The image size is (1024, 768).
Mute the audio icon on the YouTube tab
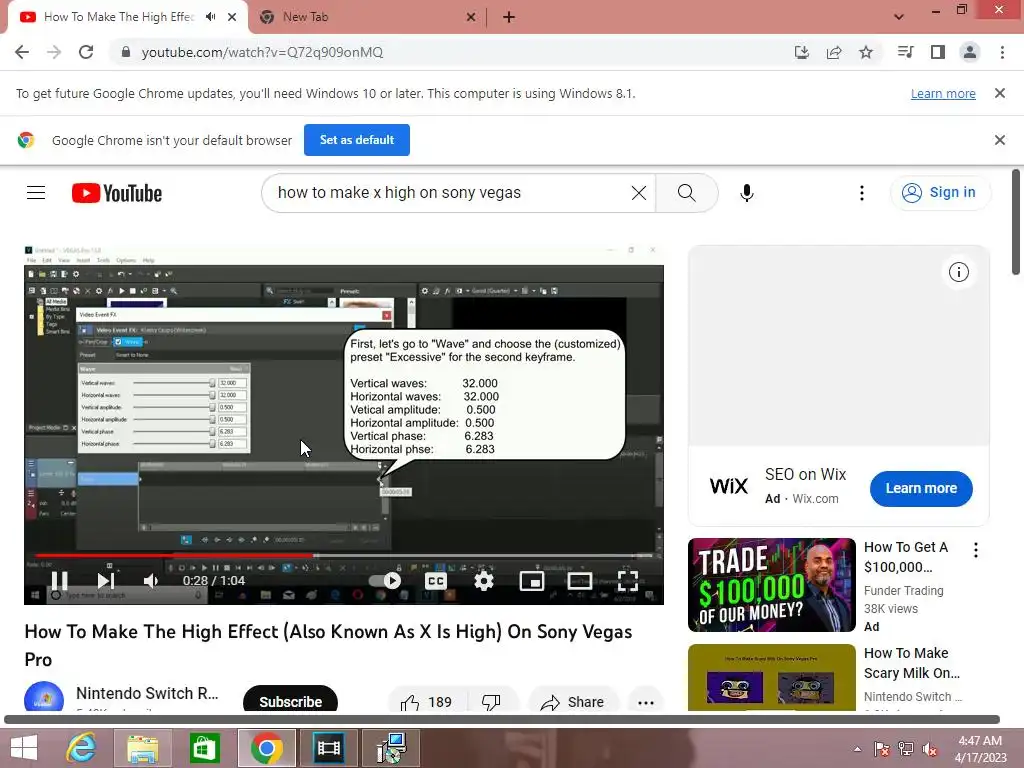coord(210,17)
